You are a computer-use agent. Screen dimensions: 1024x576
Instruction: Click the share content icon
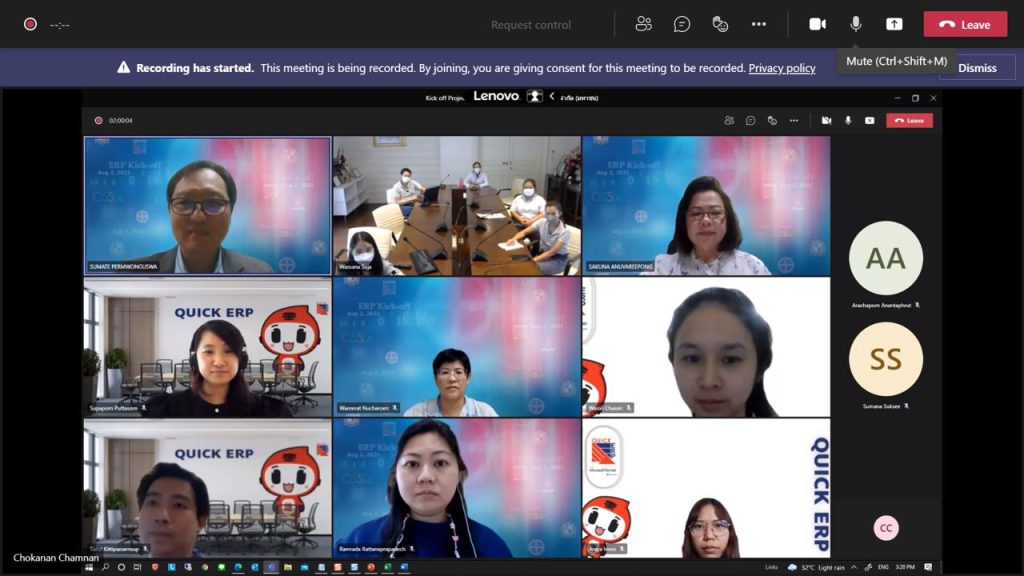[x=894, y=24]
